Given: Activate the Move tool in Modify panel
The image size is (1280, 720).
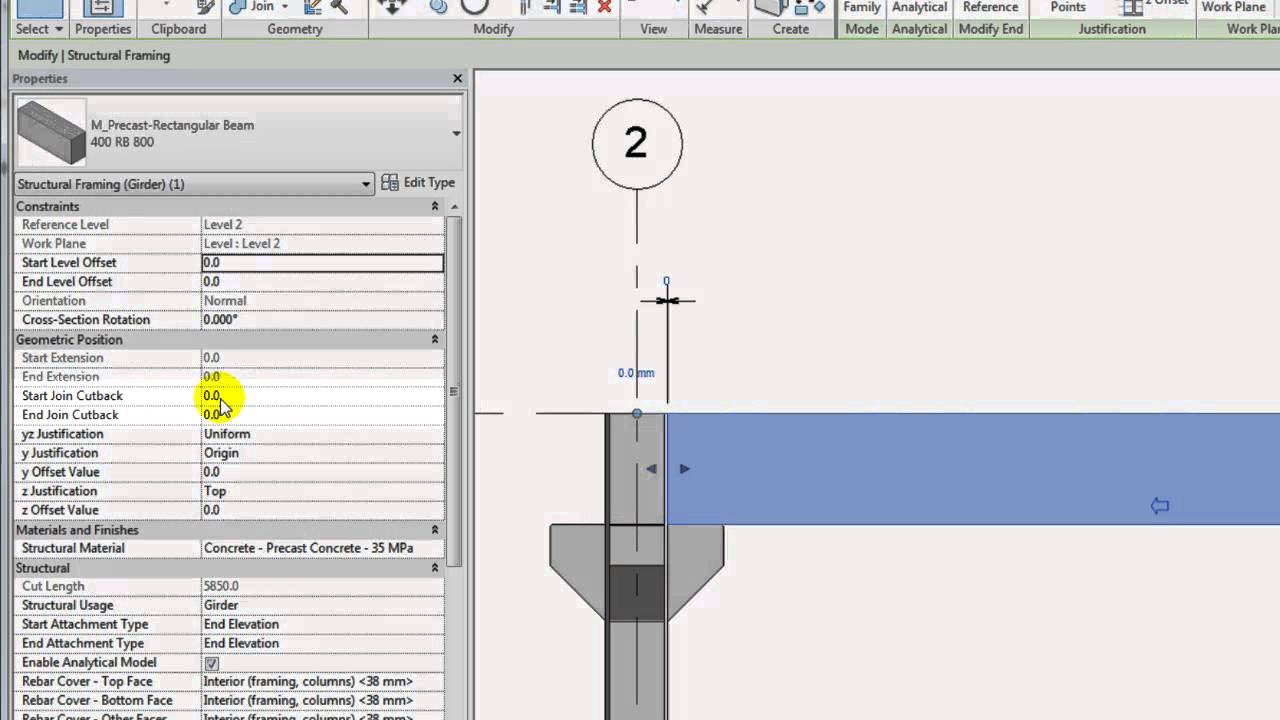Looking at the screenshot, I should point(393,7).
